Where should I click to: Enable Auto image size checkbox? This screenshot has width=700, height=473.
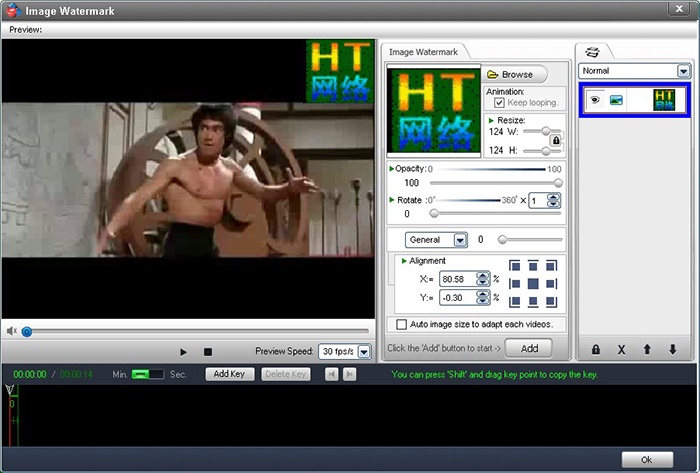click(x=402, y=325)
